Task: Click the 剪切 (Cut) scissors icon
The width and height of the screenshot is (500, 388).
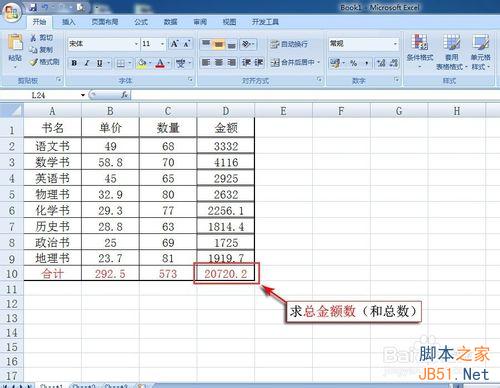Action: [x=33, y=38]
